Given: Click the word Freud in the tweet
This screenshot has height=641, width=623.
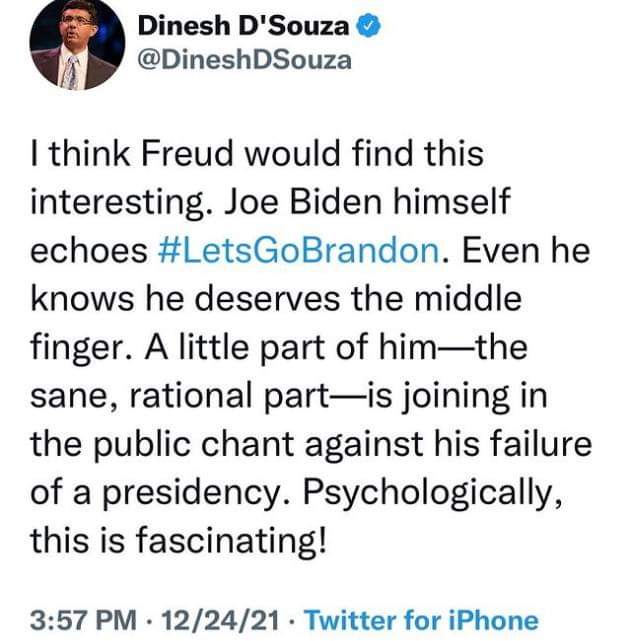Looking at the screenshot, I should click(186, 153).
